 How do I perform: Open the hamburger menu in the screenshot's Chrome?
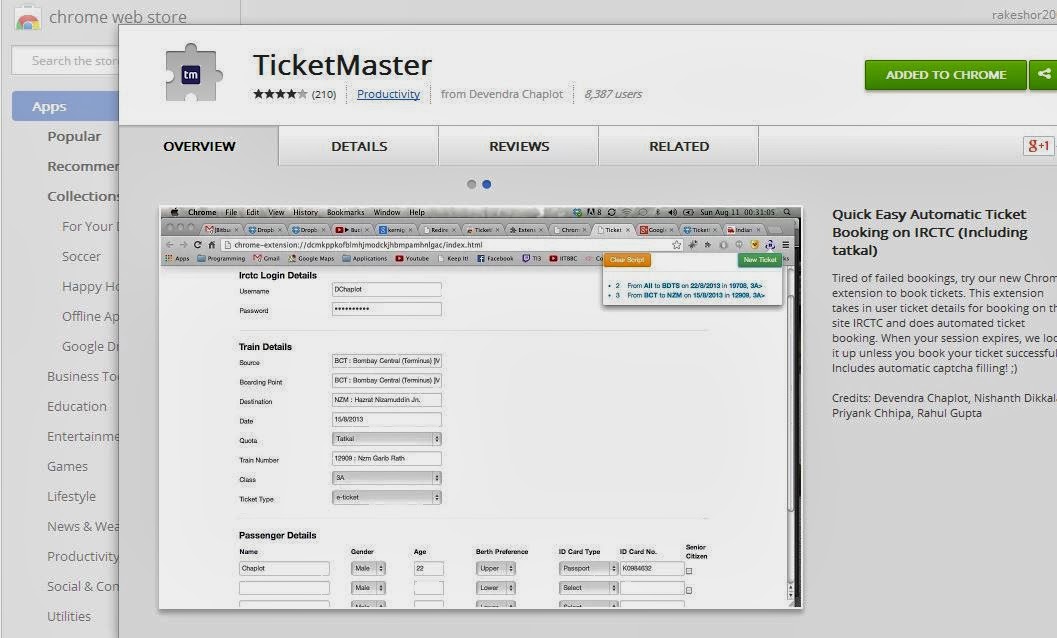pyautogui.click(x=785, y=245)
